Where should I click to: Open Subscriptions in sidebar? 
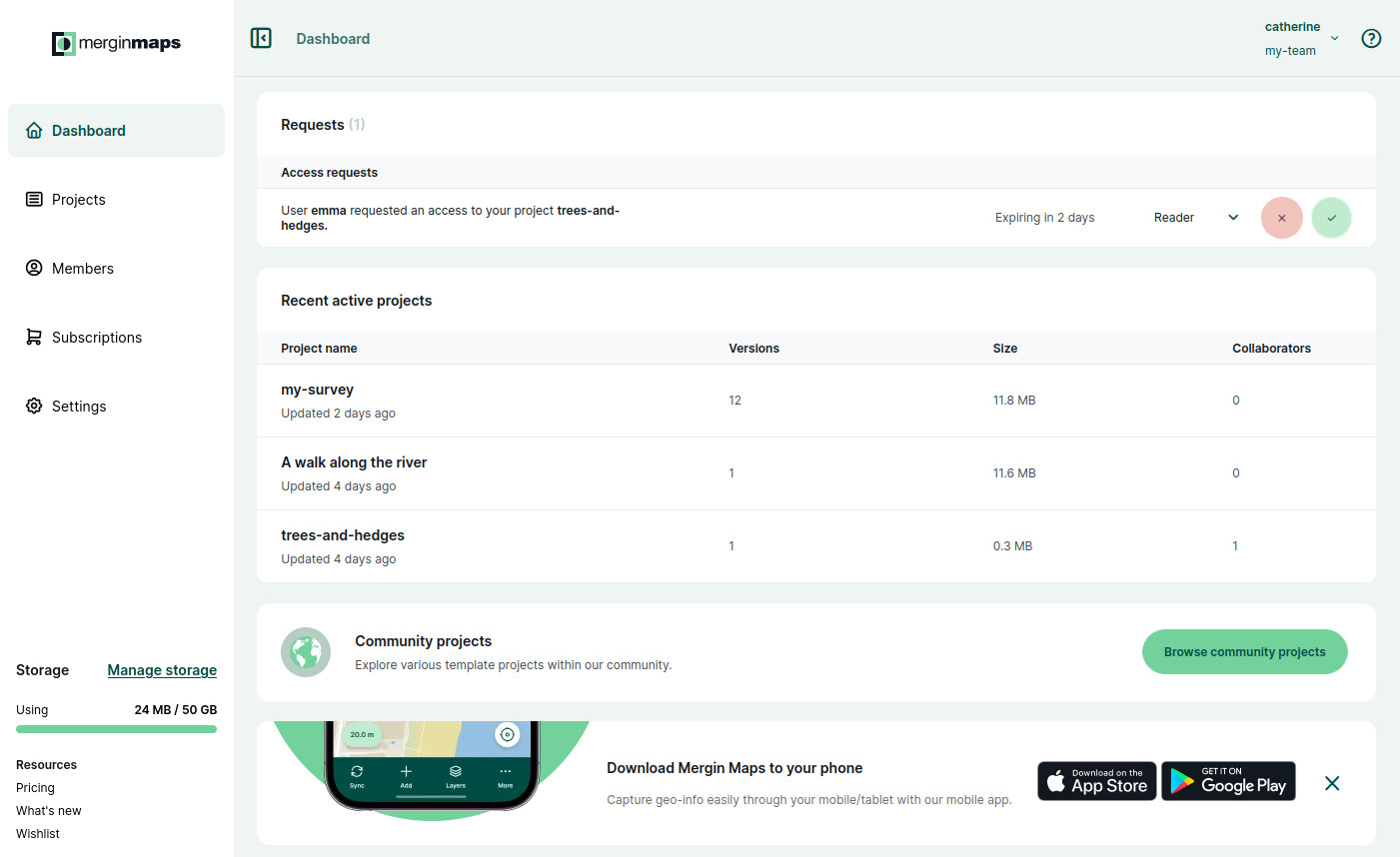(x=116, y=338)
